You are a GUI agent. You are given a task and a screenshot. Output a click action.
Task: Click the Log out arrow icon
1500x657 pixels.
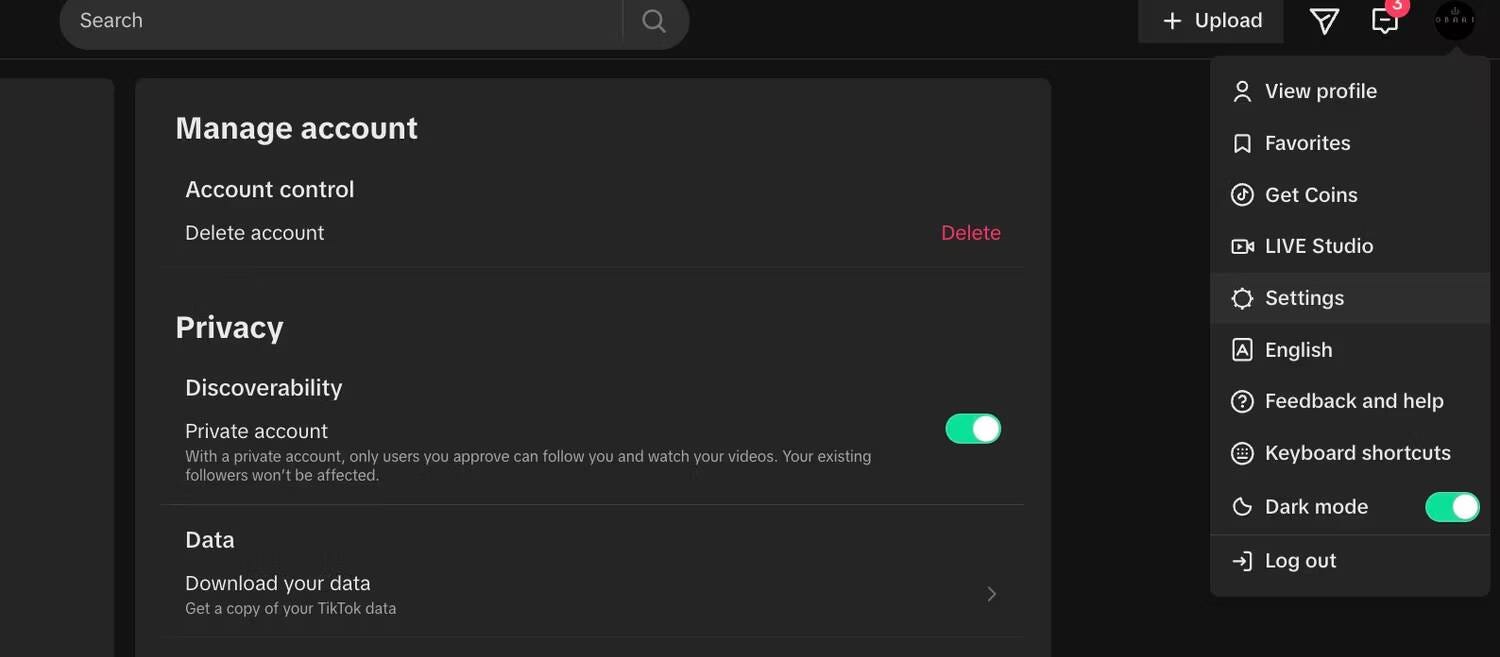pyautogui.click(x=1241, y=559)
